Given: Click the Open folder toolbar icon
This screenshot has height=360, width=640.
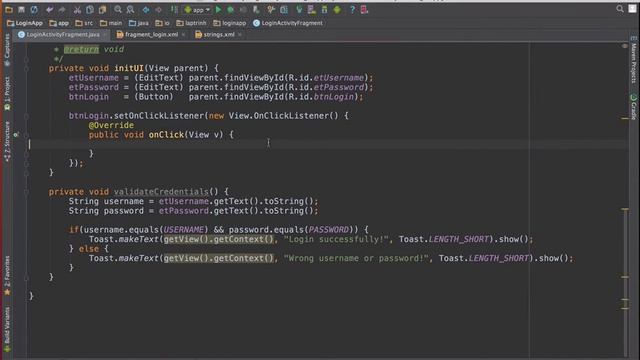Looking at the screenshot, I should coord(9,9).
